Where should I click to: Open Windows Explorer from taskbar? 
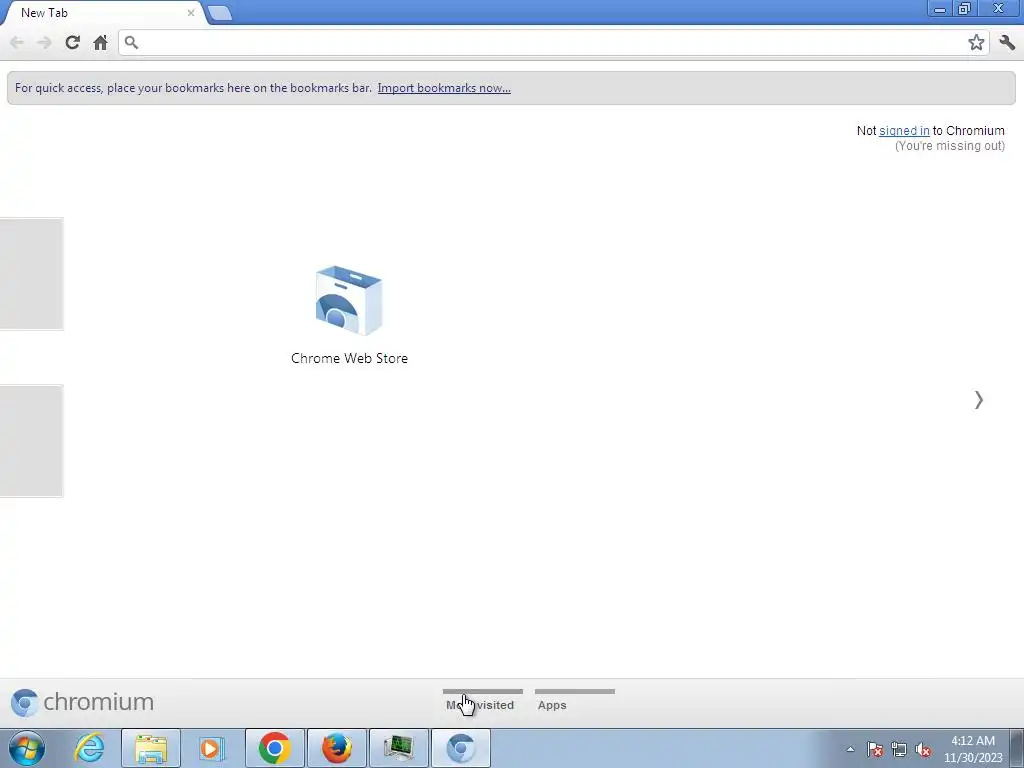151,748
